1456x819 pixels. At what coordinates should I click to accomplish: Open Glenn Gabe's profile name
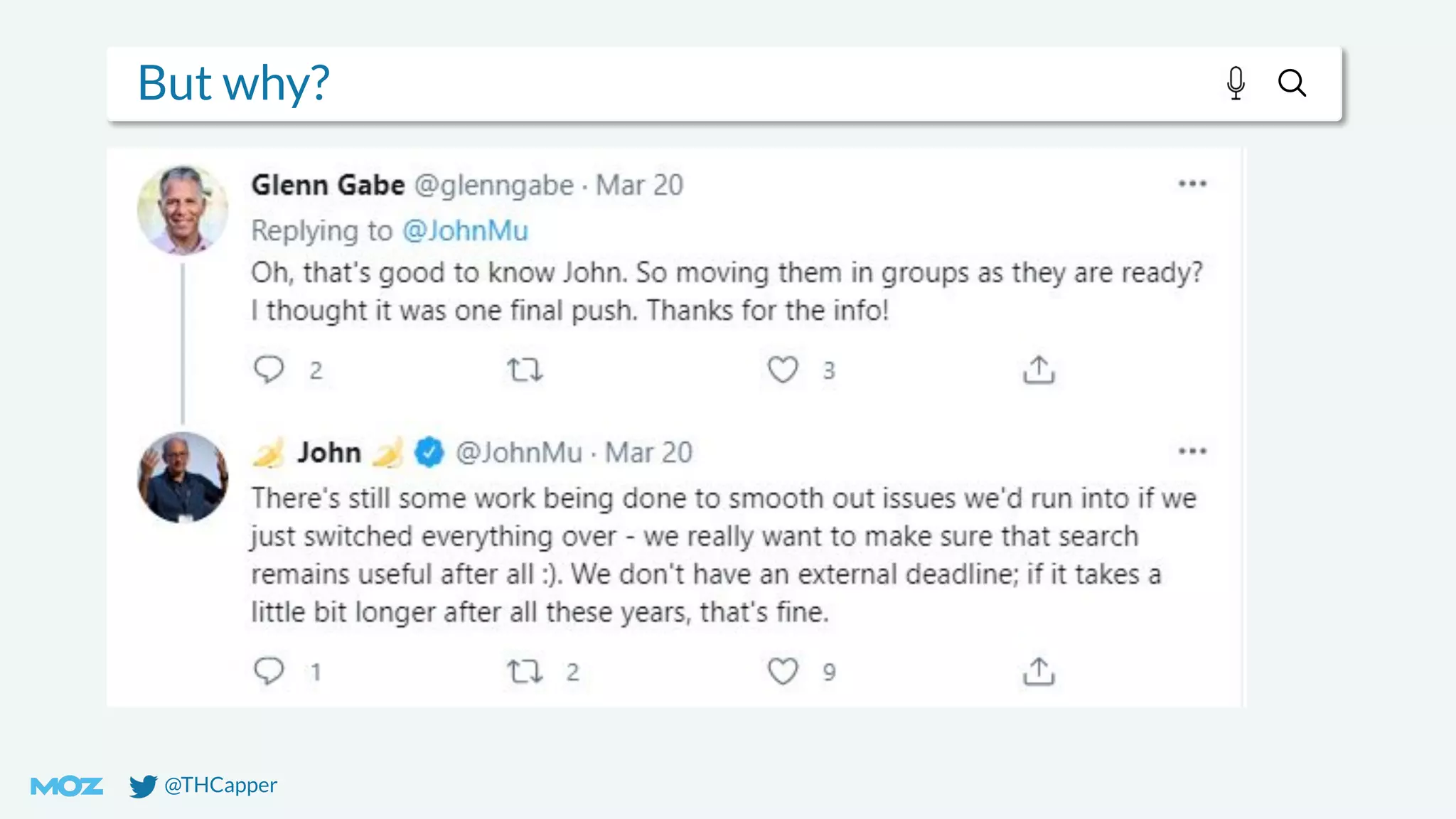pos(328,185)
